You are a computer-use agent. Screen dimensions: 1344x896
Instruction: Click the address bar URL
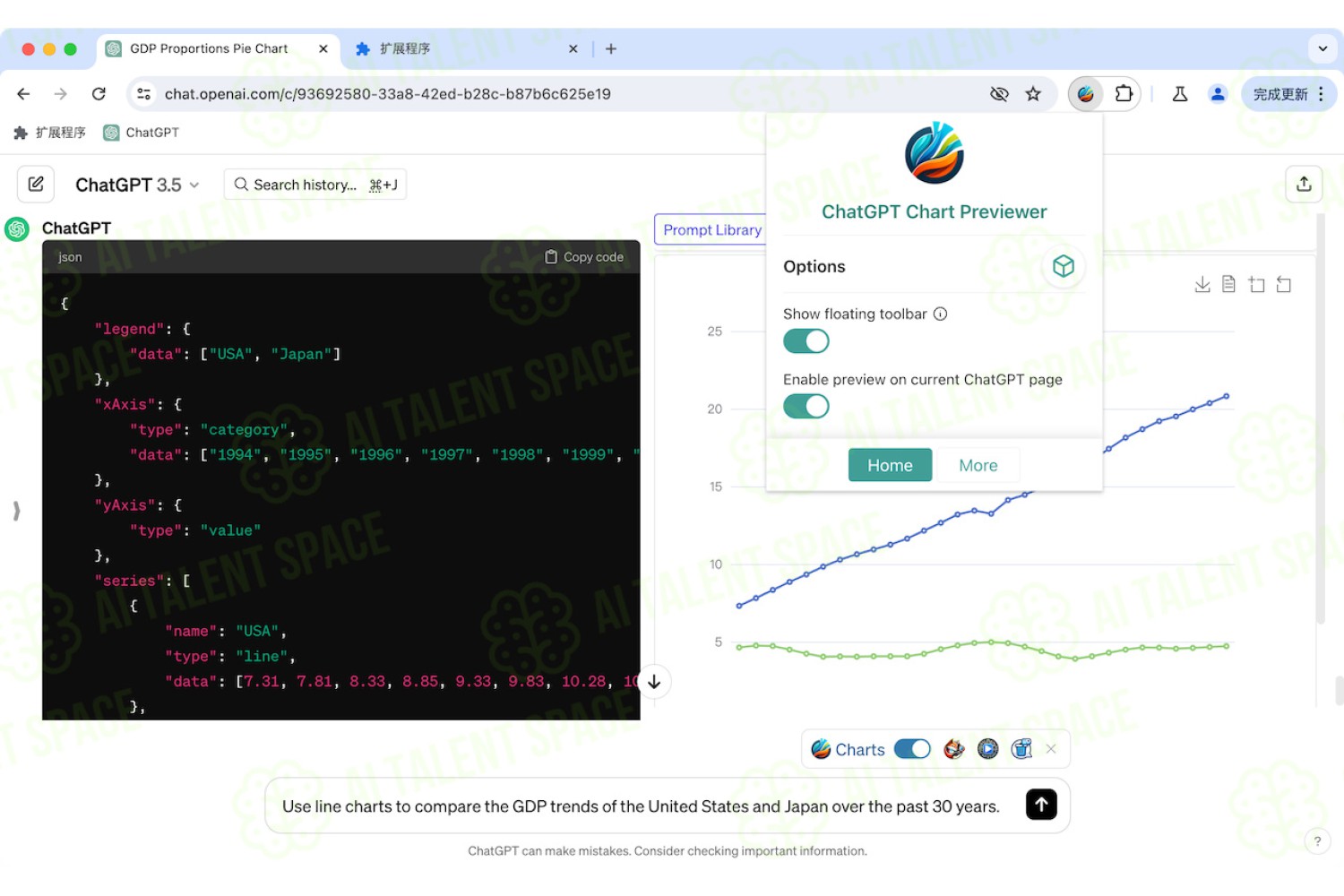(x=387, y=94)
